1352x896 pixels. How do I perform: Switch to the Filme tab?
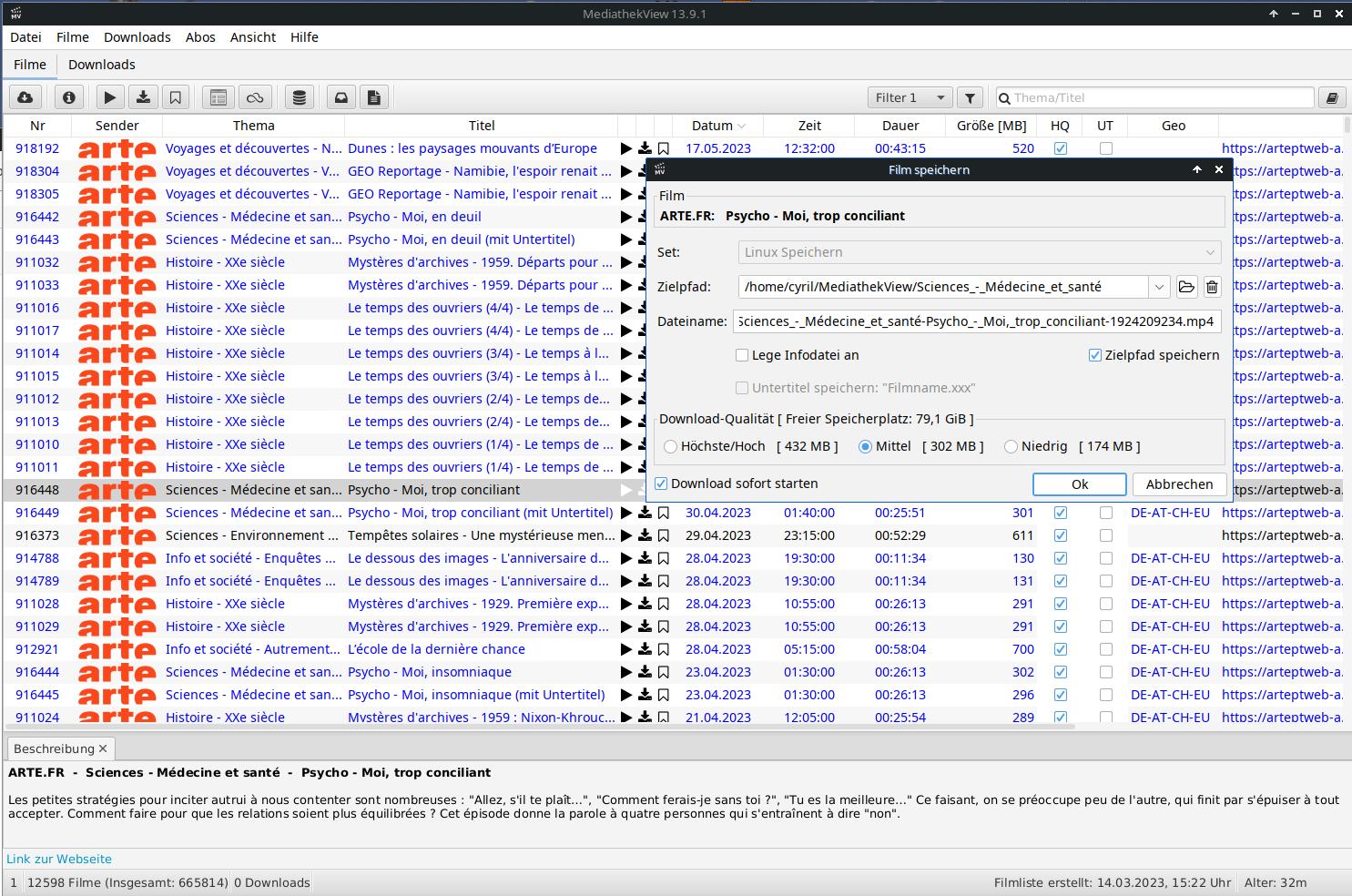coord(30,65)
